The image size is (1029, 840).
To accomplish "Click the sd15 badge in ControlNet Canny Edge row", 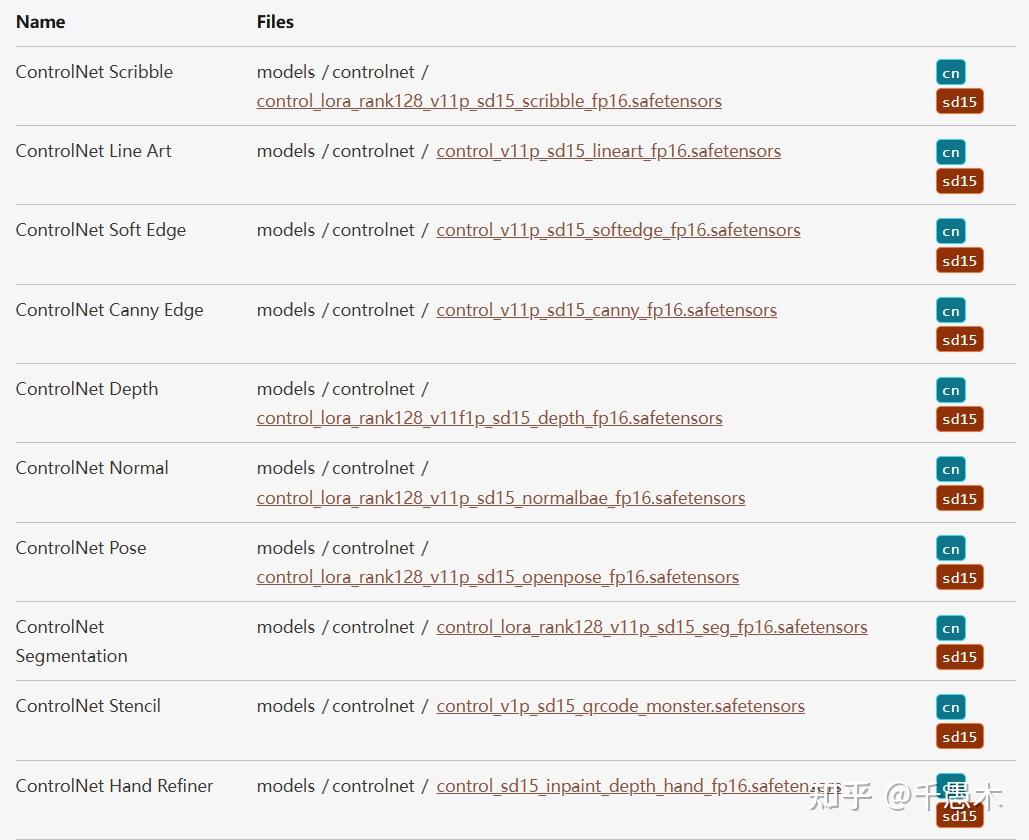I will pos(959,340).
